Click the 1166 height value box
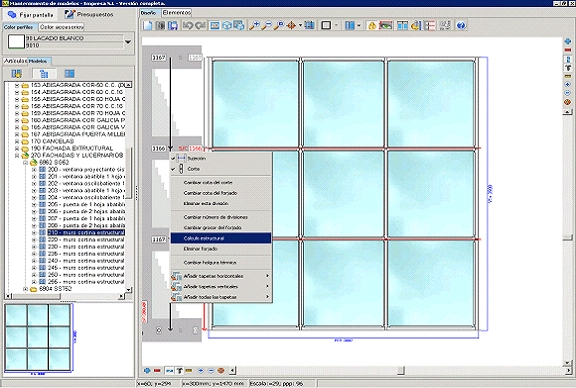 pos(159,148)
